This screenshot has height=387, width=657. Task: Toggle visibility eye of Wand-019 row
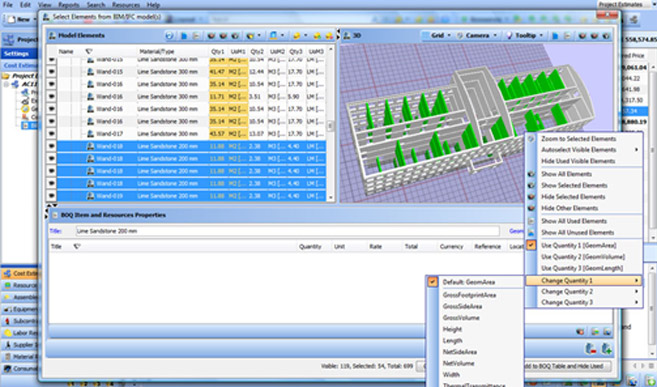pyautogui.click(x=51, y=196)
